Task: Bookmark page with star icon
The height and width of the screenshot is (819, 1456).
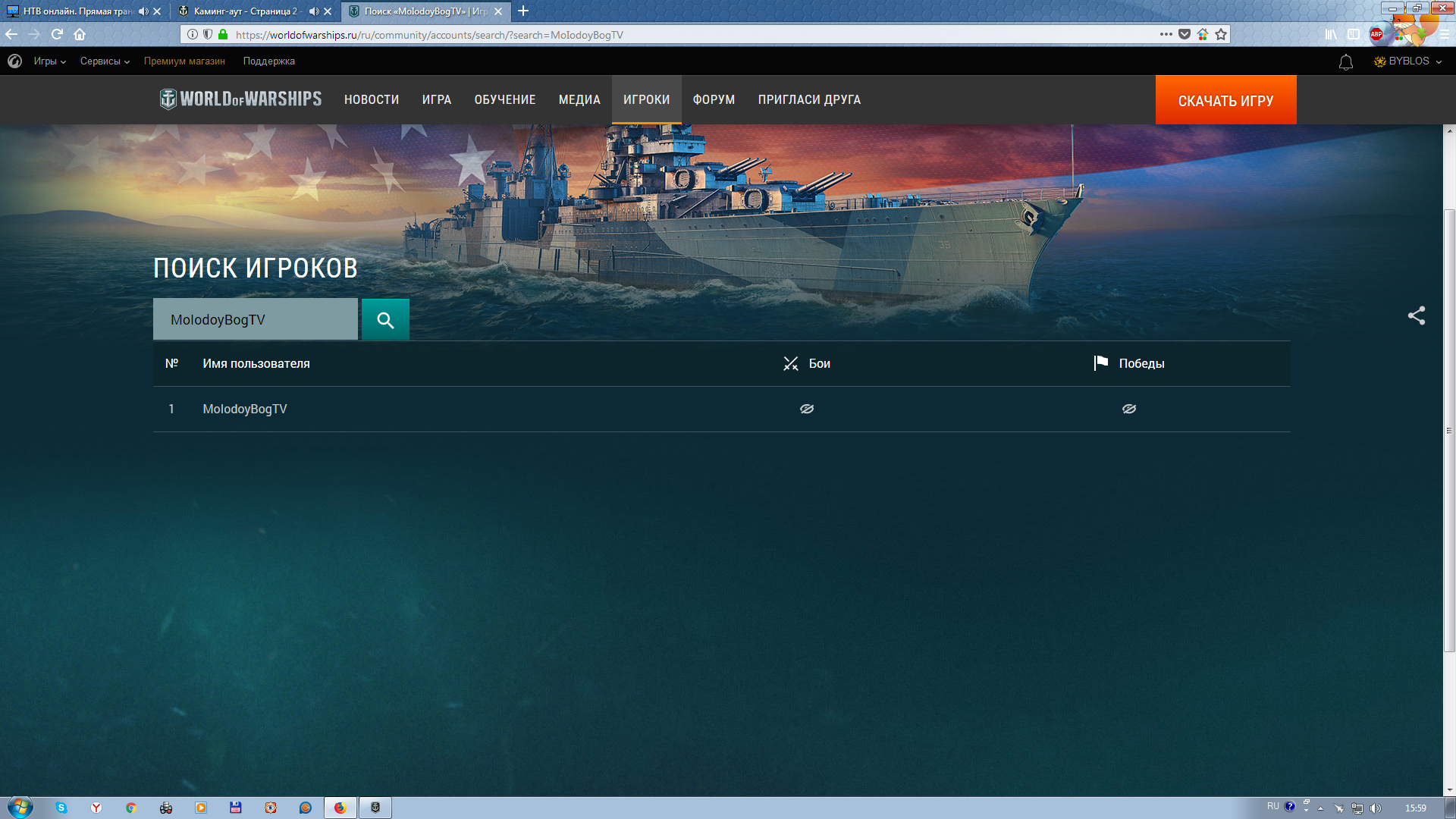Action: pos(1221,34)
